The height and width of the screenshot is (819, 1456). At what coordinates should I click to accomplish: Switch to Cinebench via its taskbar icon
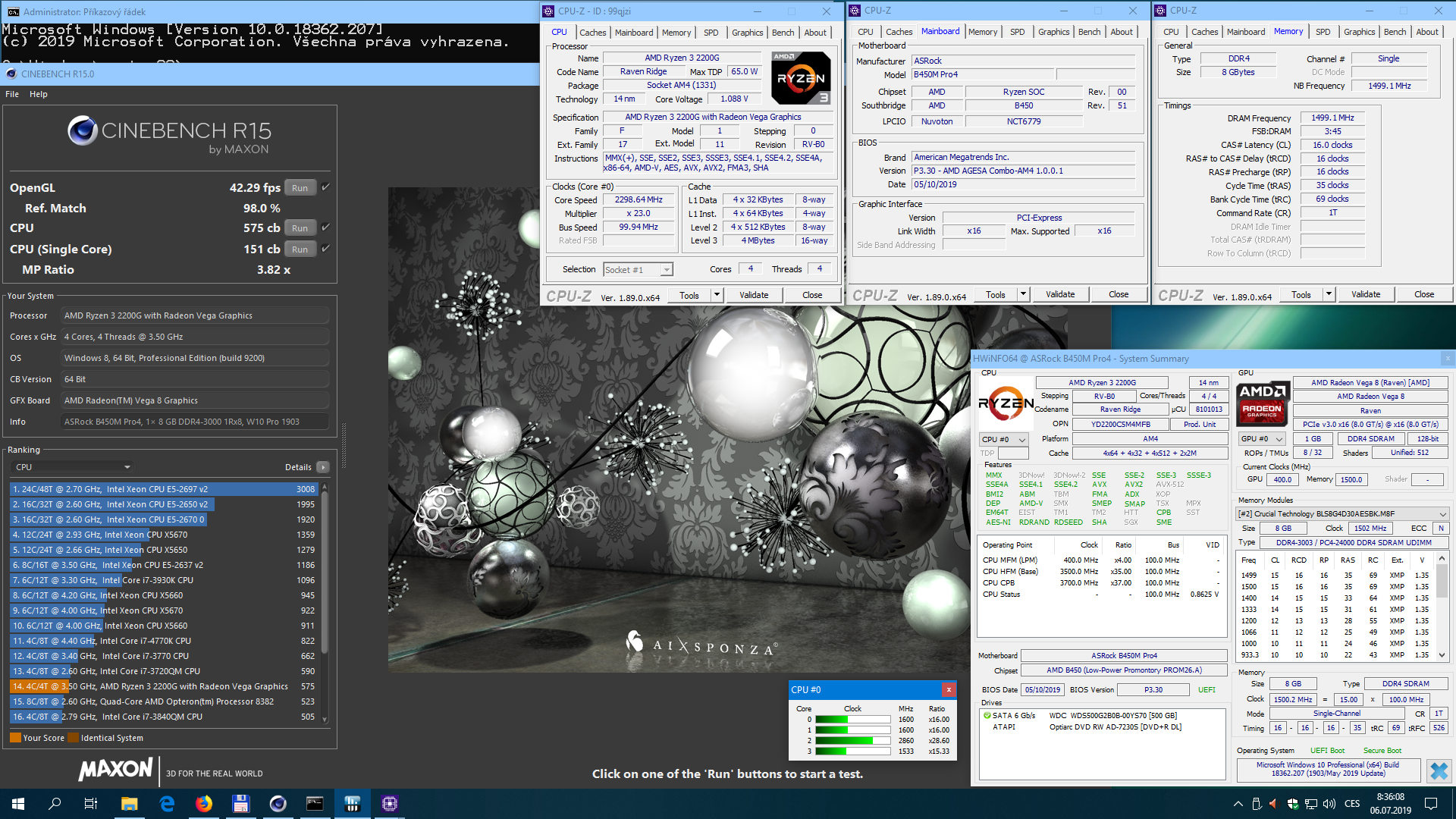pos(278,804)
